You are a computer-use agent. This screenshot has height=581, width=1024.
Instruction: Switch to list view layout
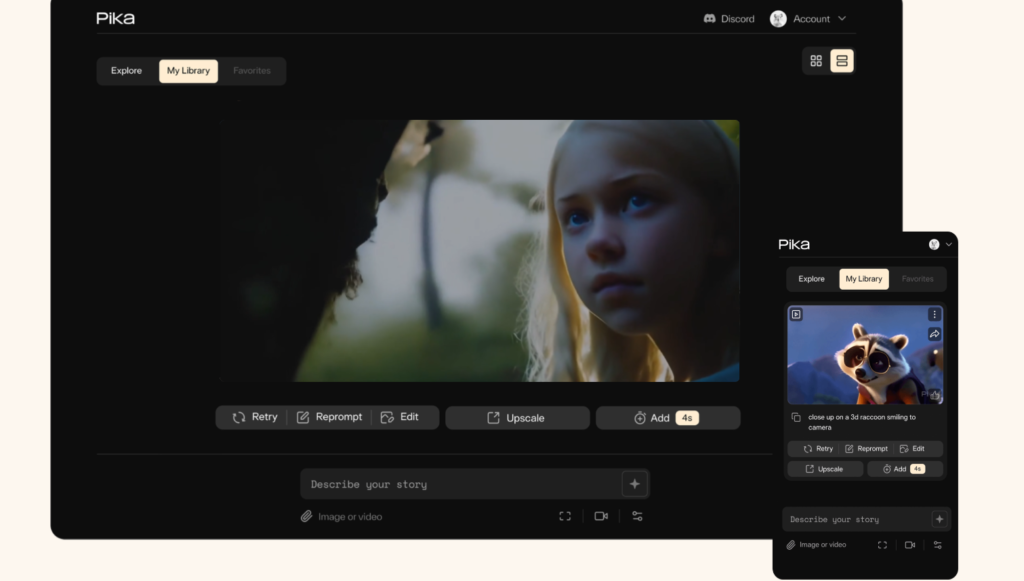842,61
